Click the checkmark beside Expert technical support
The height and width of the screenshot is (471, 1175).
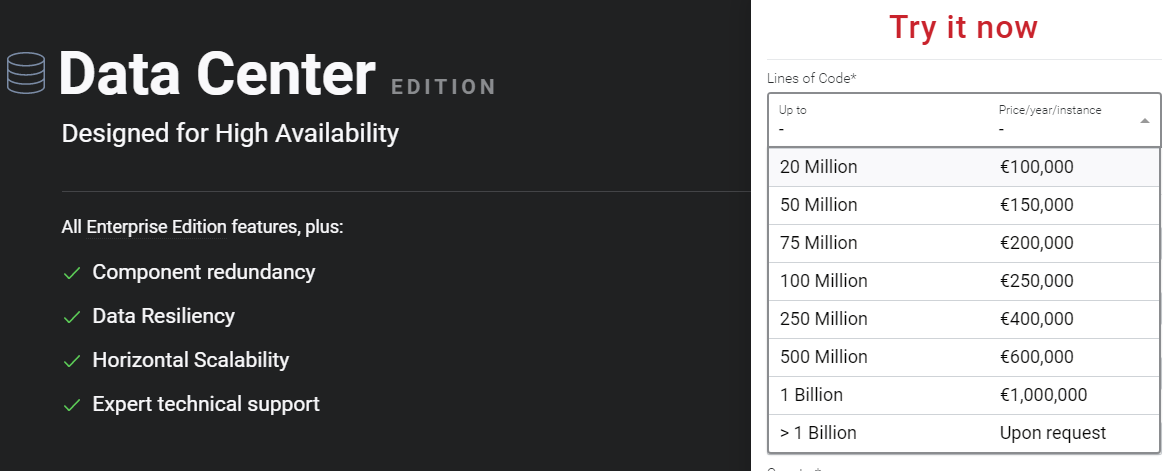71,405
